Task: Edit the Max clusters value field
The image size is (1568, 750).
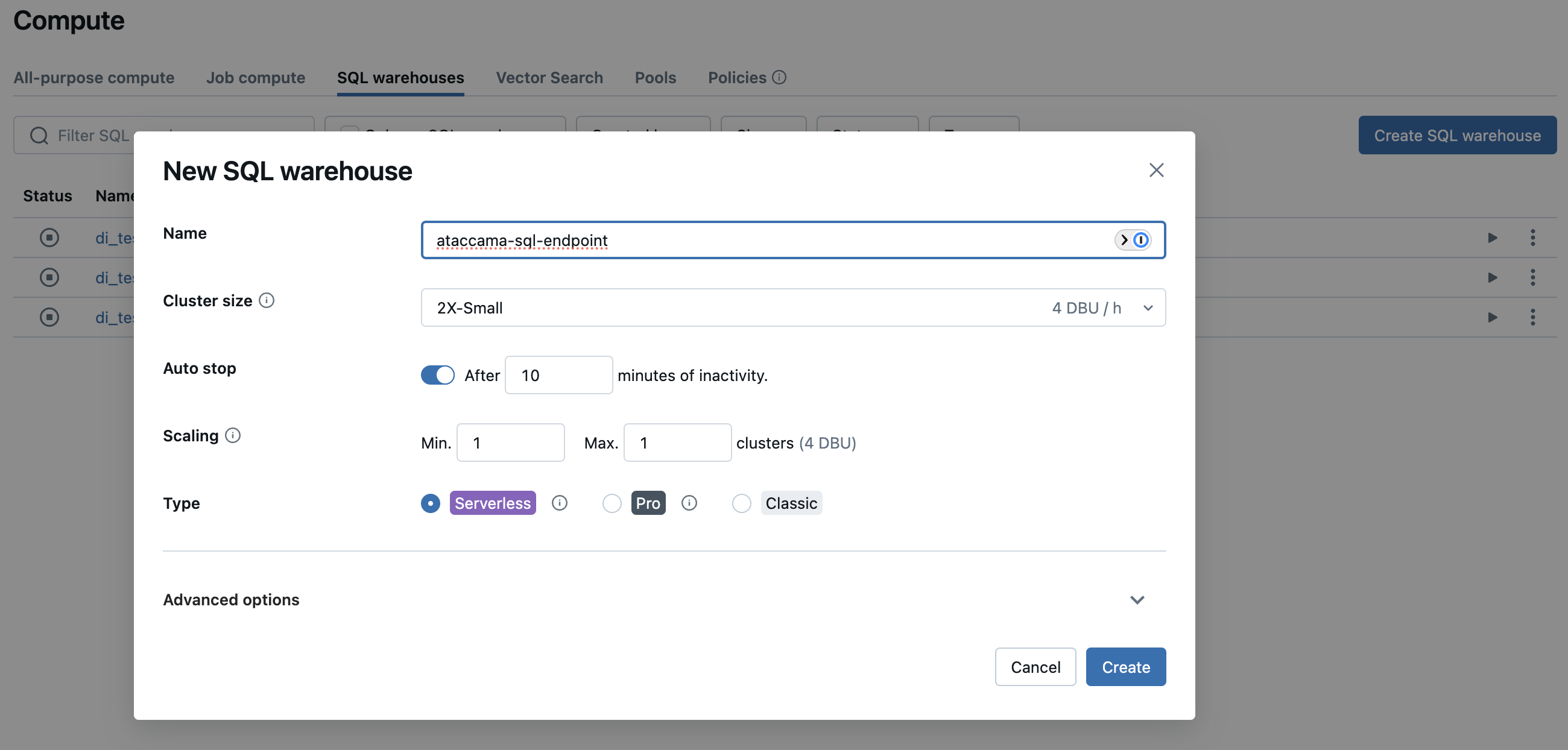Action: (677, 442)
